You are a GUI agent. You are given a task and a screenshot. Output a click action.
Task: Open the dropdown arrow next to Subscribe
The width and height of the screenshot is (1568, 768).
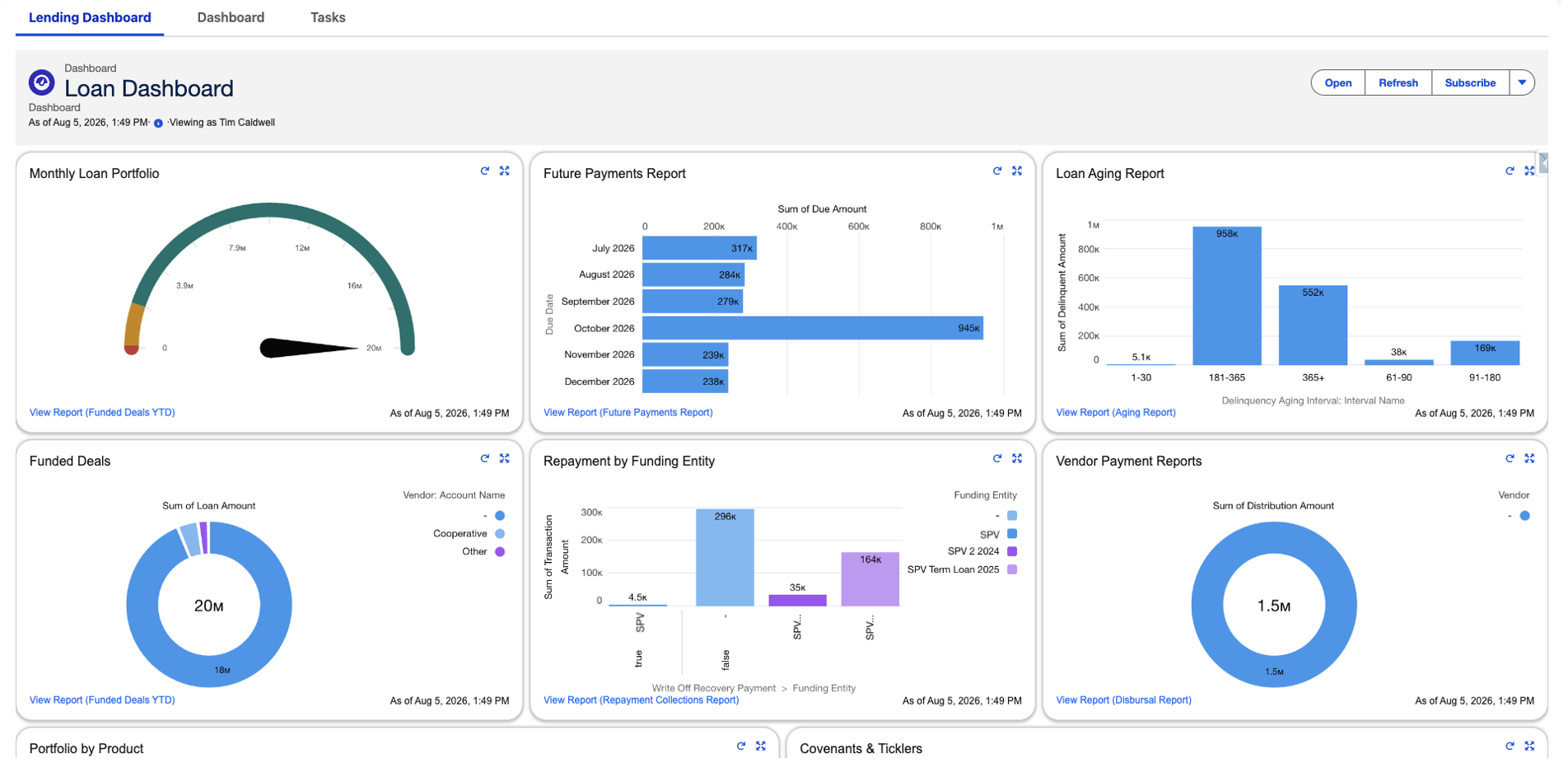tap(1522, 82)
